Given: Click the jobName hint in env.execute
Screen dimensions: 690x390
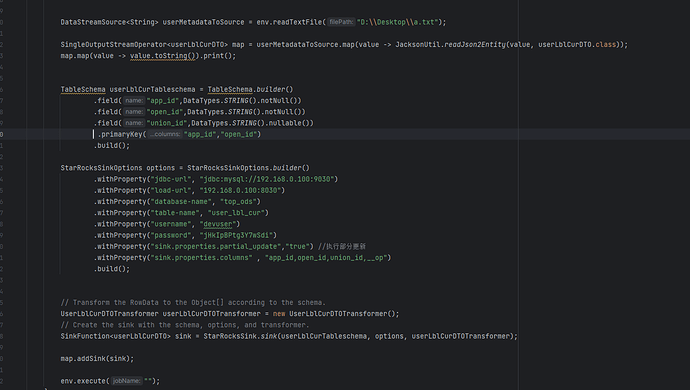Looking at the screenshot, I should click(126, 381).
